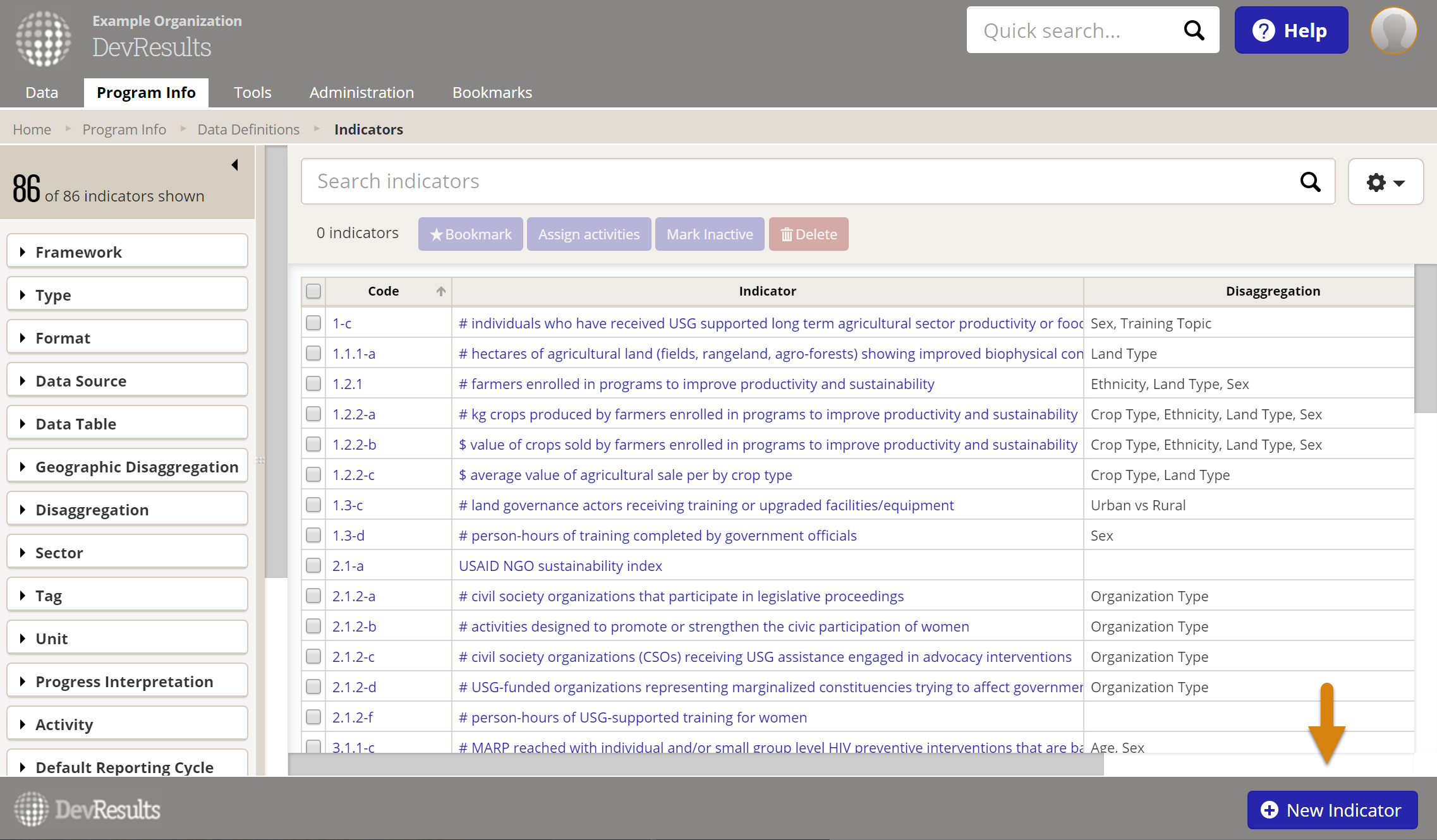The height and width of the screenshot is (840, 1437).
Task: Click the New Indicator button
Action: [x=1332, y=810]
